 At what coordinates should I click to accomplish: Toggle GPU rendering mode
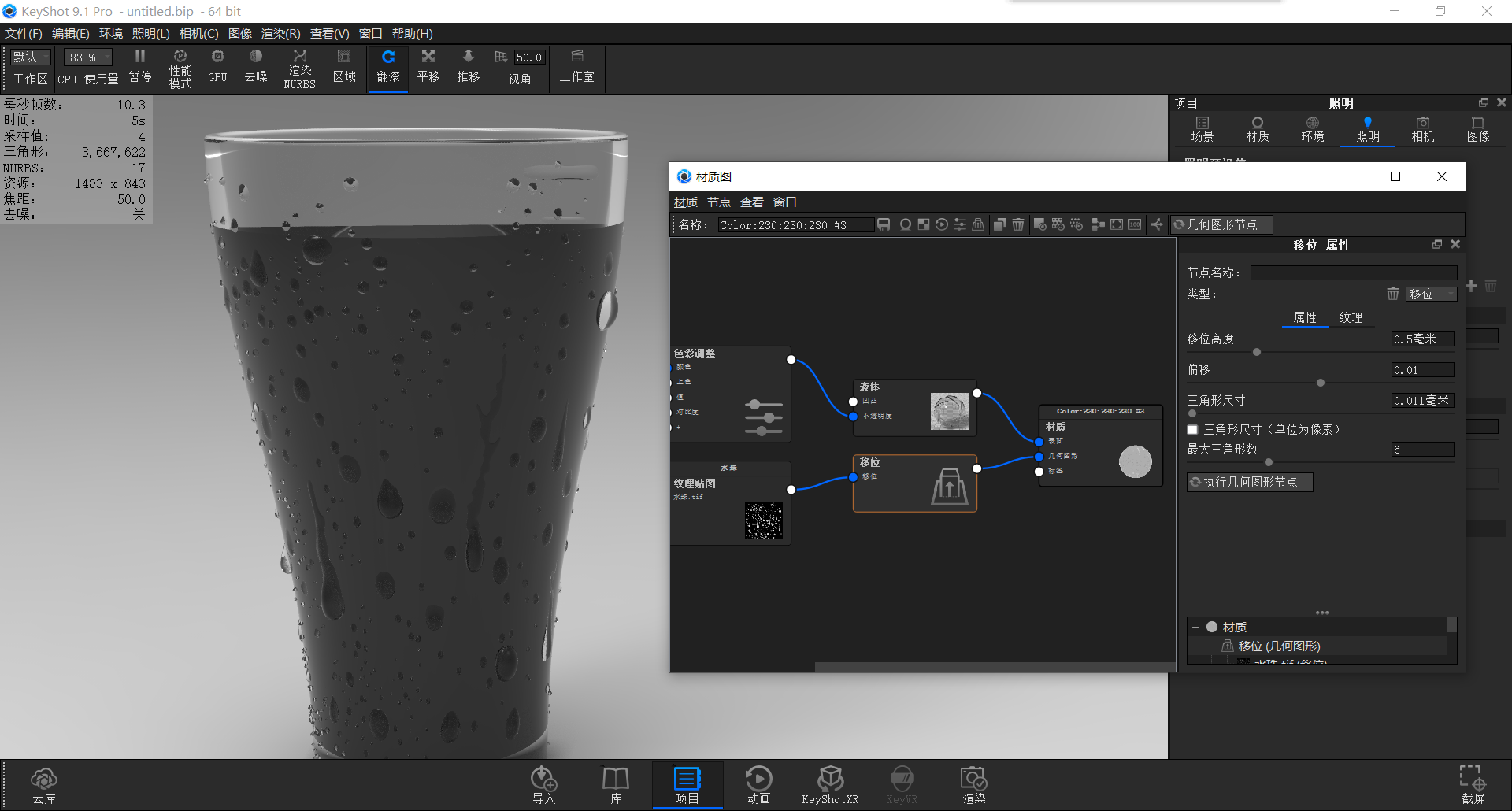217,68
